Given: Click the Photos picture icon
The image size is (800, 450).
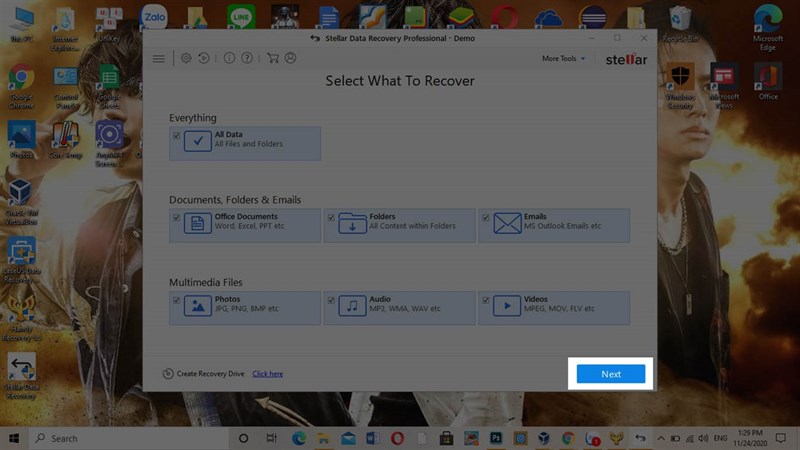Looking at the screenshot, I should pos(197,306).
